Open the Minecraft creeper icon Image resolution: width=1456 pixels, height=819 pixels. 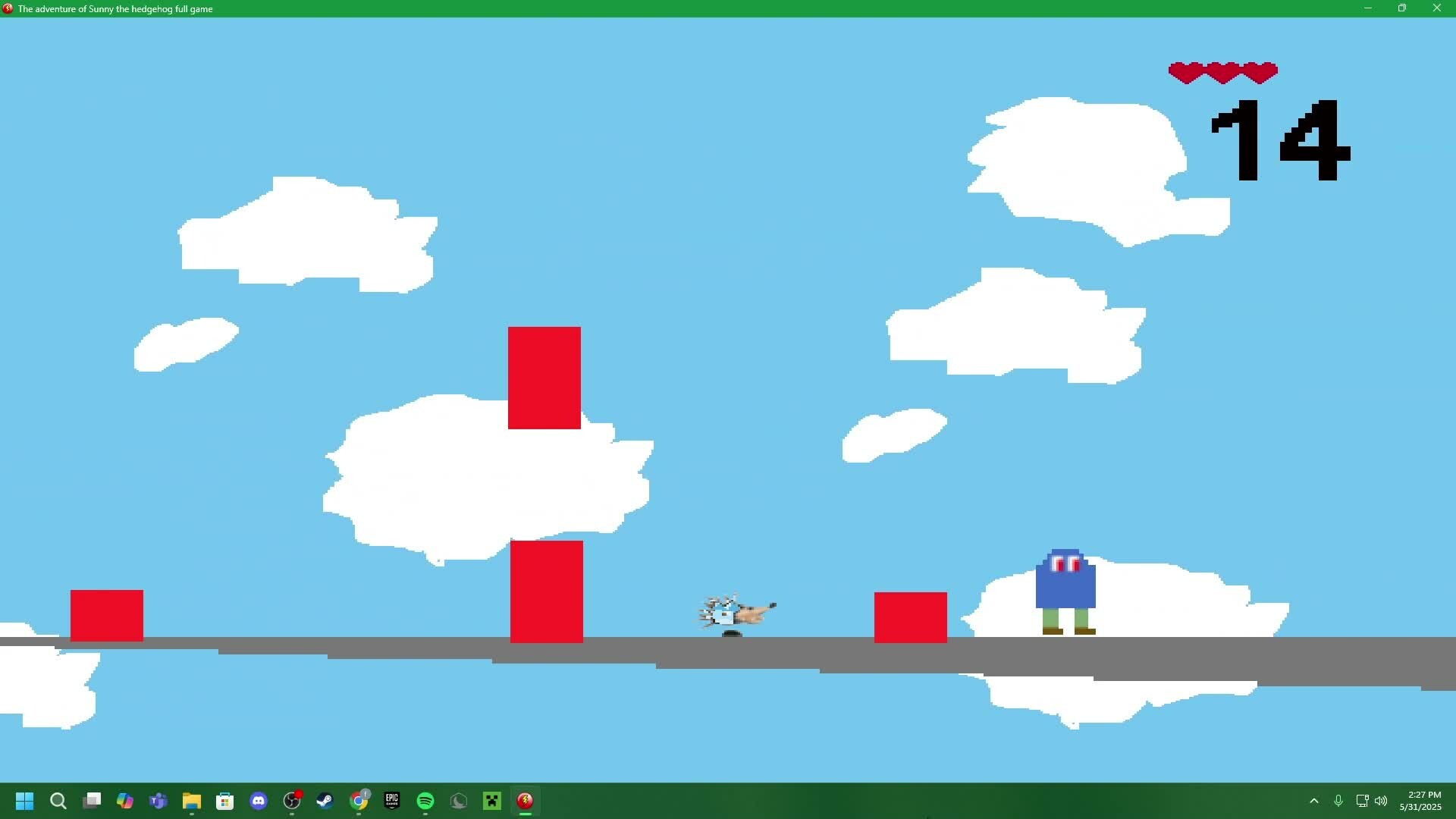click(x=492, y=801)
